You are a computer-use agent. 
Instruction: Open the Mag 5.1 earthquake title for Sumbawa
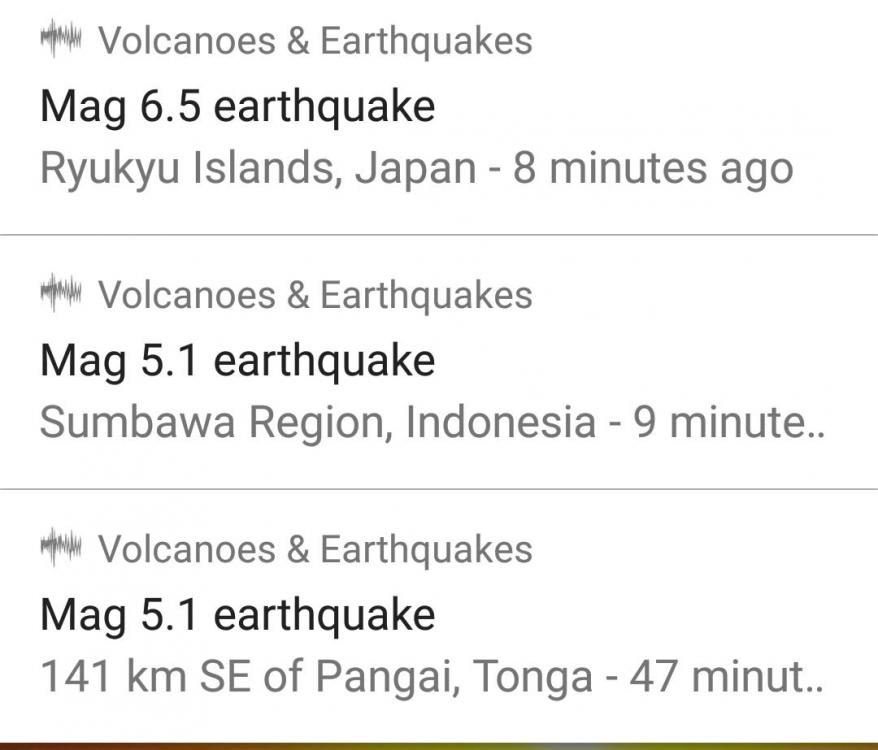(237, 360)
